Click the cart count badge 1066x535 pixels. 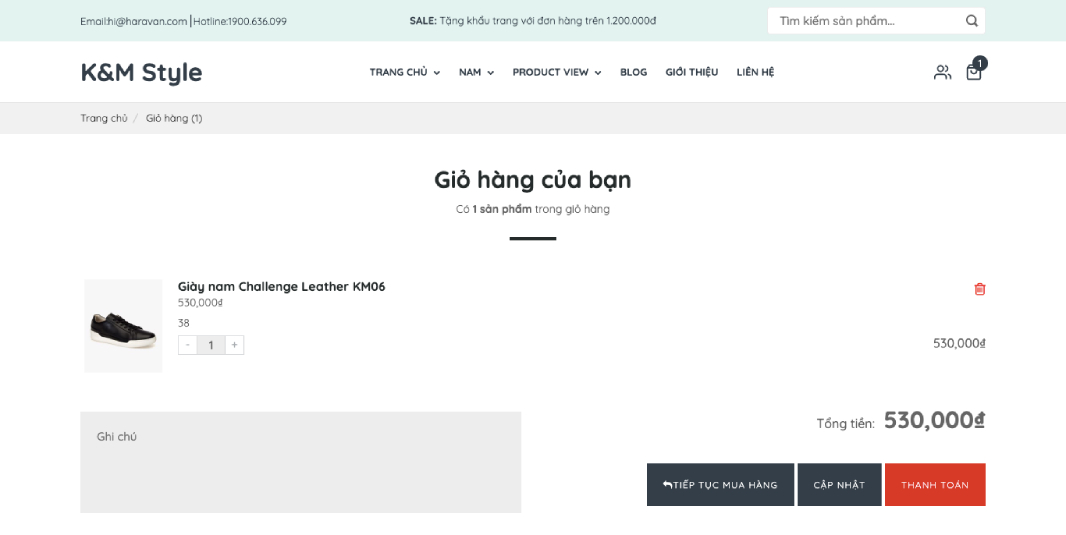pos(980,63)
